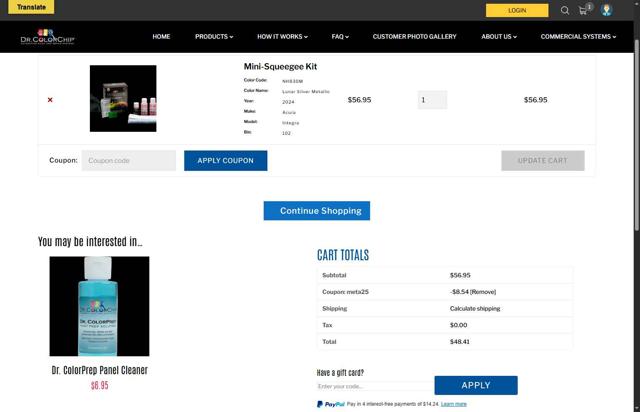Click the PayPal logo
The width and height of the screenshot is (640, 412).
[x=331, y=404]
